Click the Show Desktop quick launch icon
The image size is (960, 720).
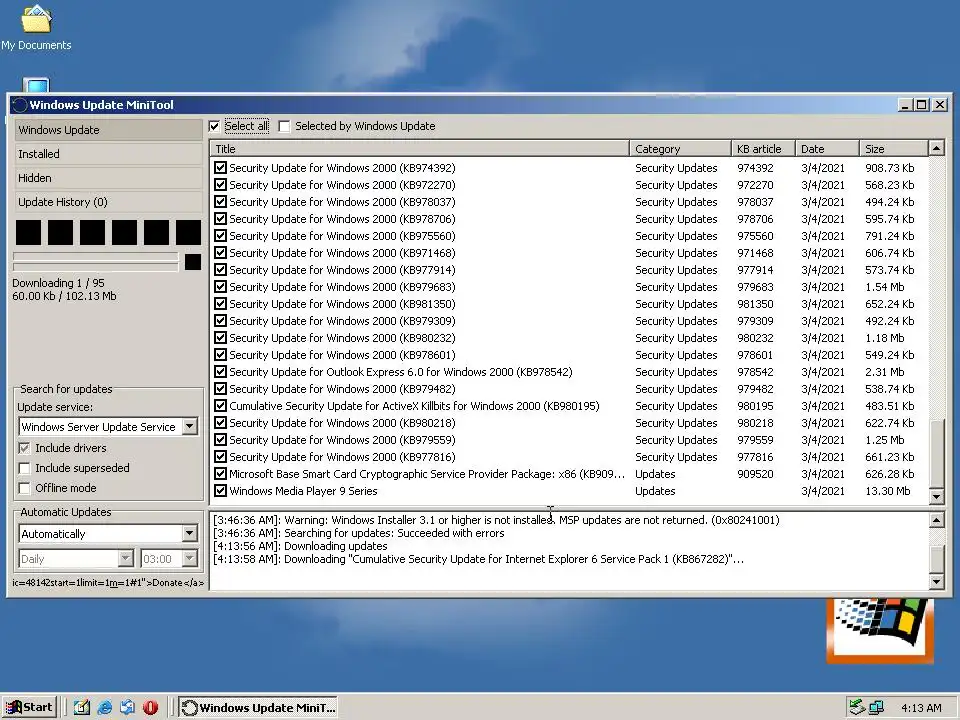(x=81, y=707)
